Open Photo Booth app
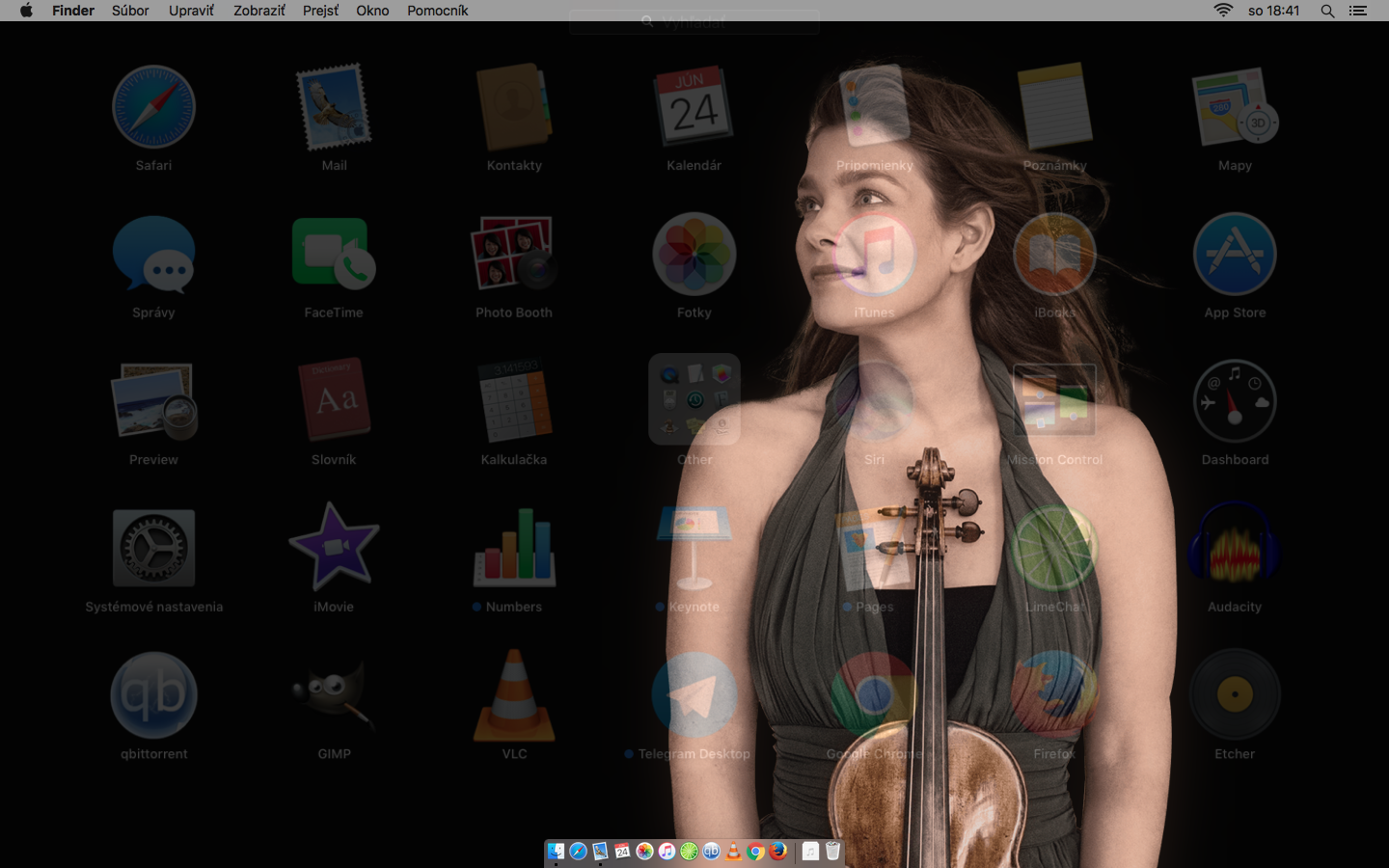 pos(514,255)
